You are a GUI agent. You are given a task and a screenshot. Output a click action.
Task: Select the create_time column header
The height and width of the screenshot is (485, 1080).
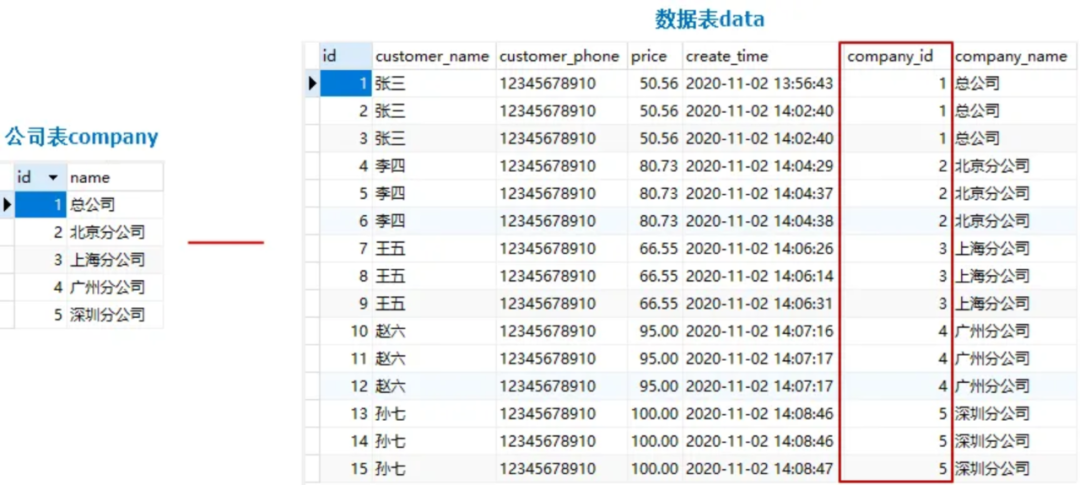click(x=727, y=56)
